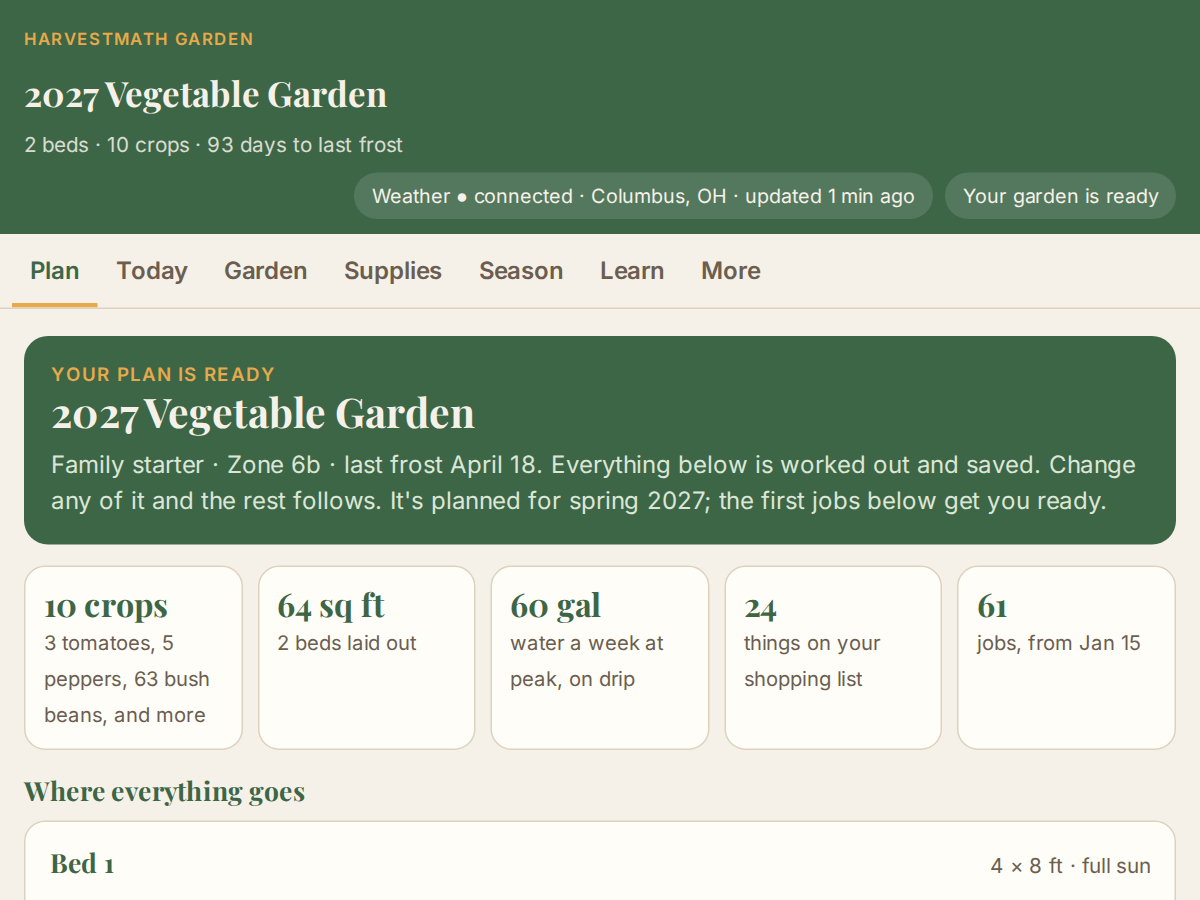
Task: Open the Today tab
Action: (152, 271)
